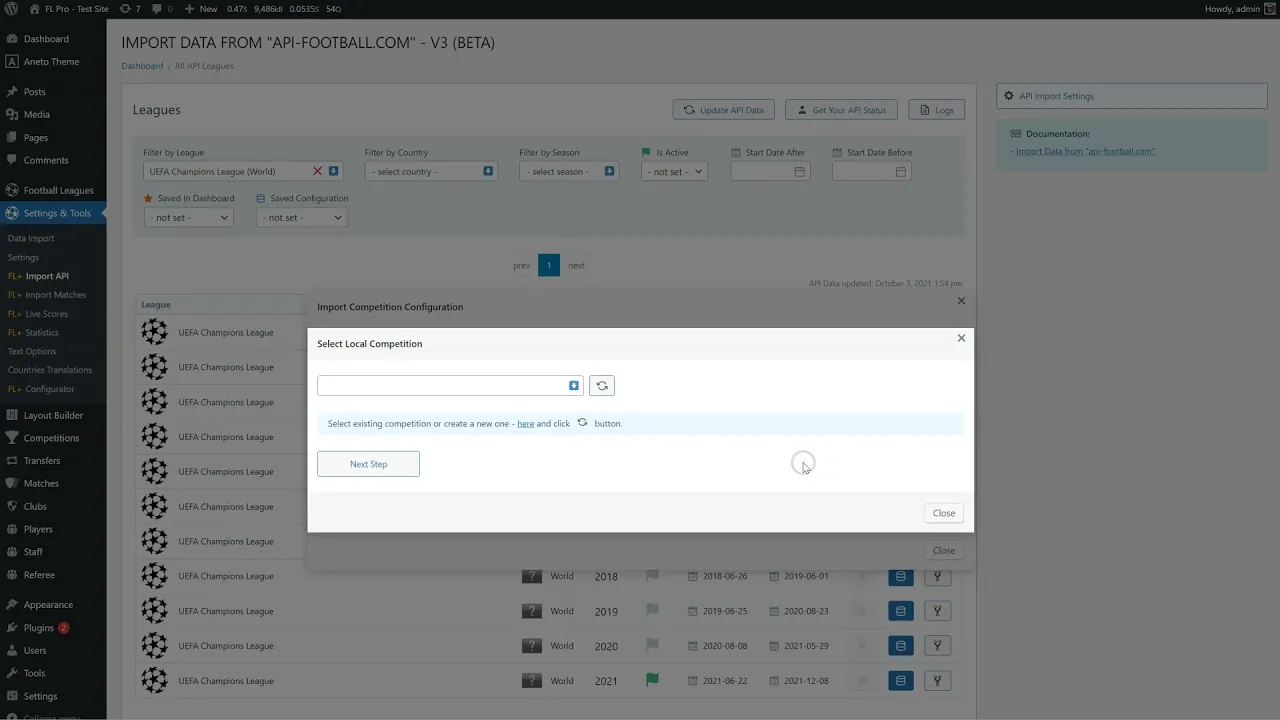Click the Dashboard icon in the sidebar
Image resolution: width=1280 pixels, height=720 pixels.
(x=12, y=39)
